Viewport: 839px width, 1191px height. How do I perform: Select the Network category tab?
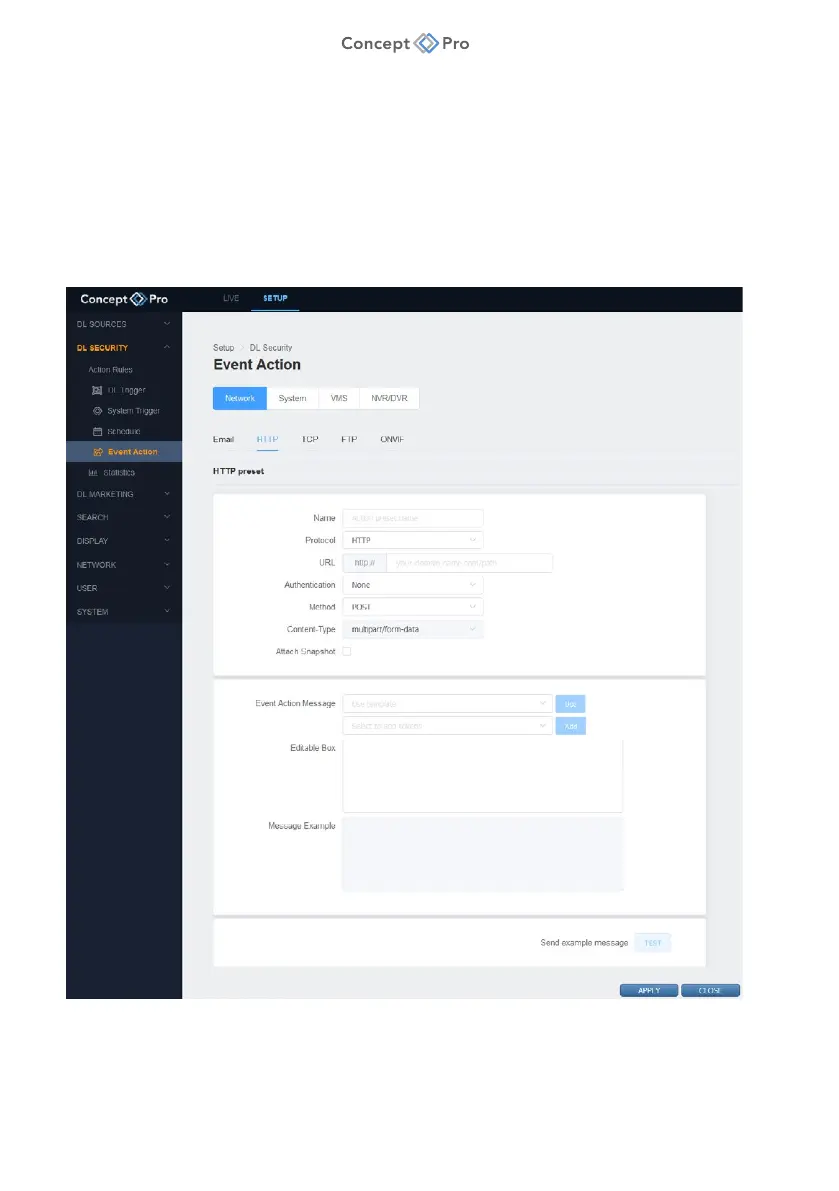240,399
